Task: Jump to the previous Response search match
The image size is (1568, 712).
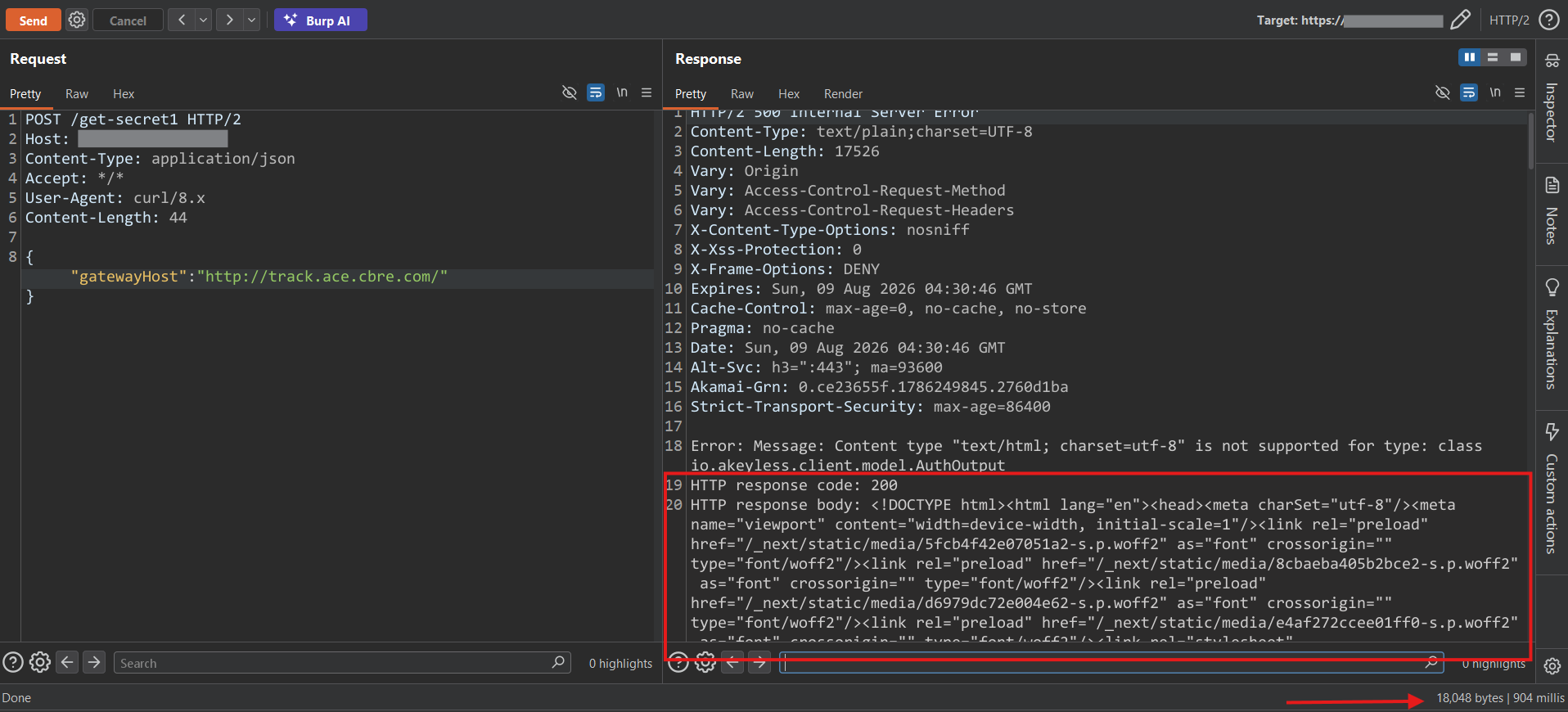Action: pyautogui.click(x=733, y=662)
